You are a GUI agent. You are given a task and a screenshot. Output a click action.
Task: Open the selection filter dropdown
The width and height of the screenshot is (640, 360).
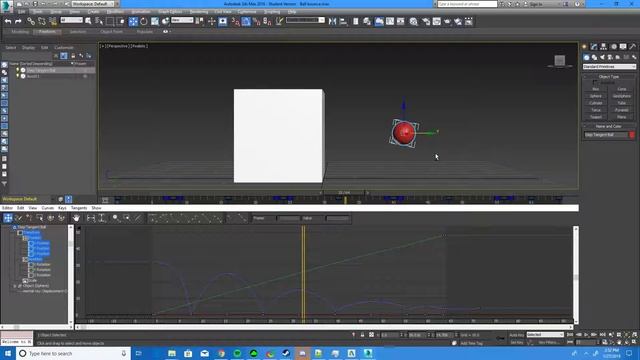click(x=71, y=20)
